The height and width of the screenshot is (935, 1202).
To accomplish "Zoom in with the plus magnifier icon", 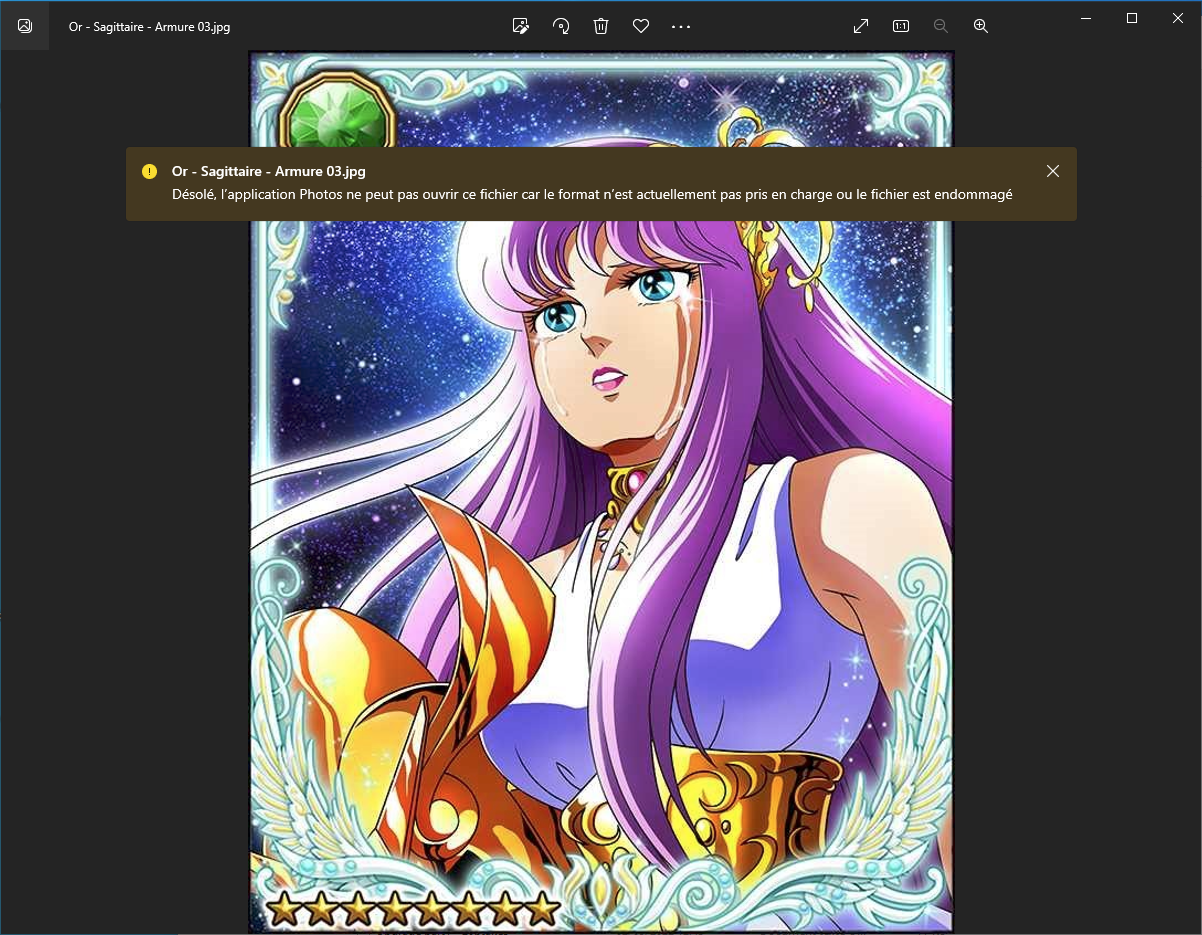I will click(x=981, y=26).
